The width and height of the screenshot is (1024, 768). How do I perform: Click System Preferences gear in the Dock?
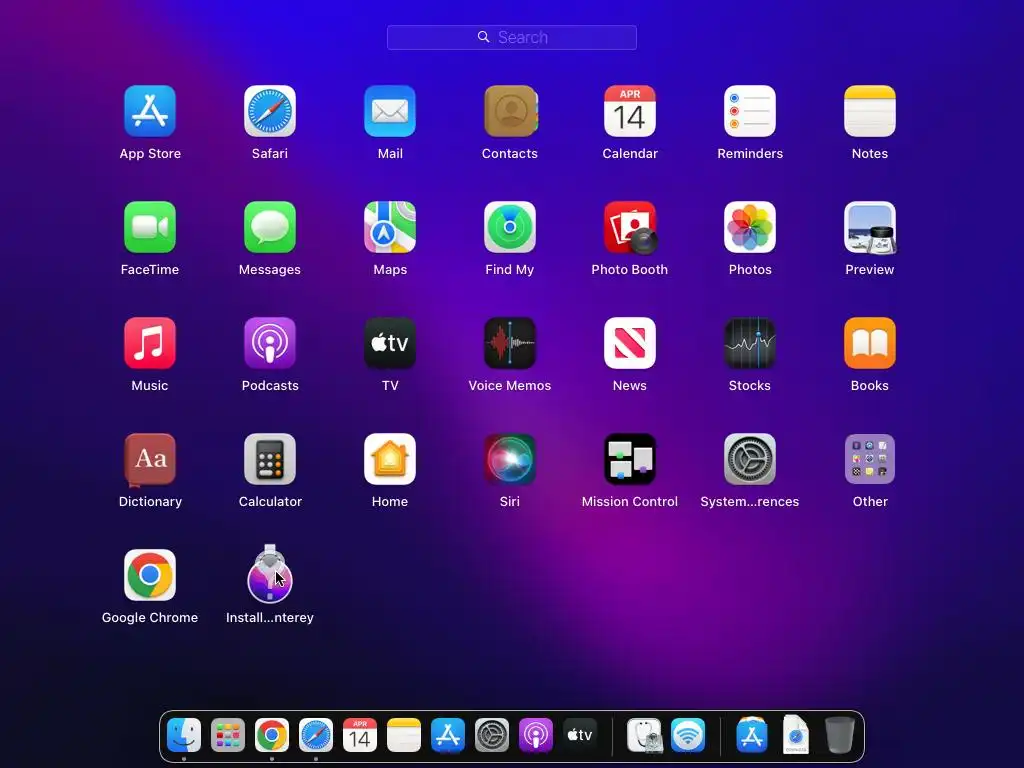point(492,735)
